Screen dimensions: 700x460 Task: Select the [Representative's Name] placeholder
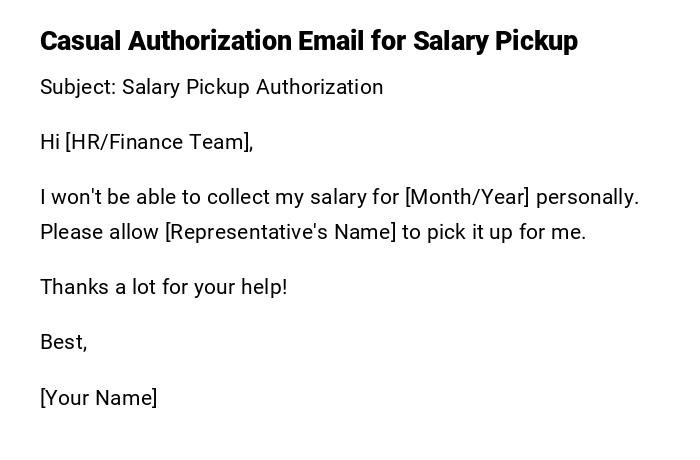280,232
